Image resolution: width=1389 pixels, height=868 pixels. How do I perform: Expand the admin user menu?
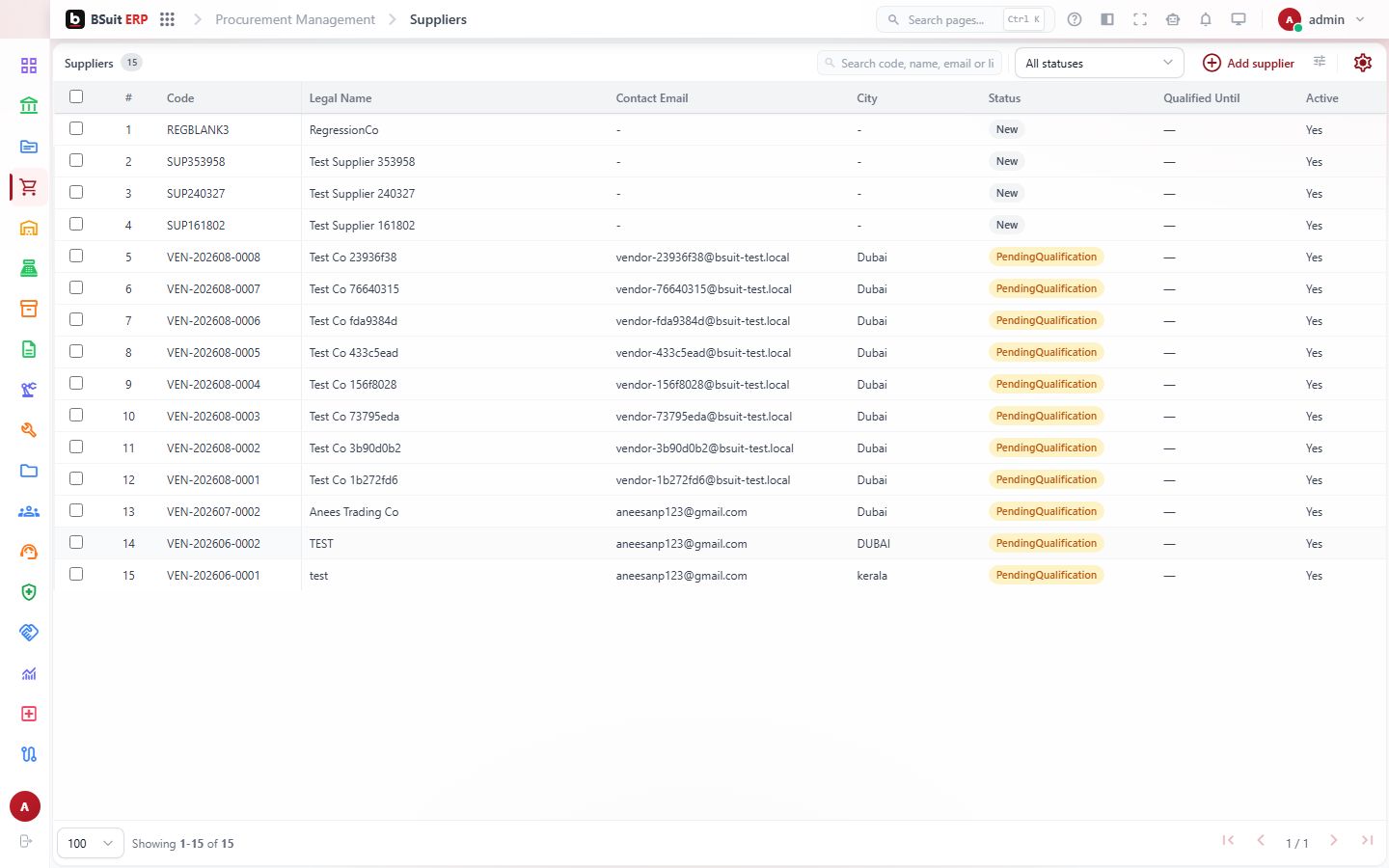coord(1321,19)
